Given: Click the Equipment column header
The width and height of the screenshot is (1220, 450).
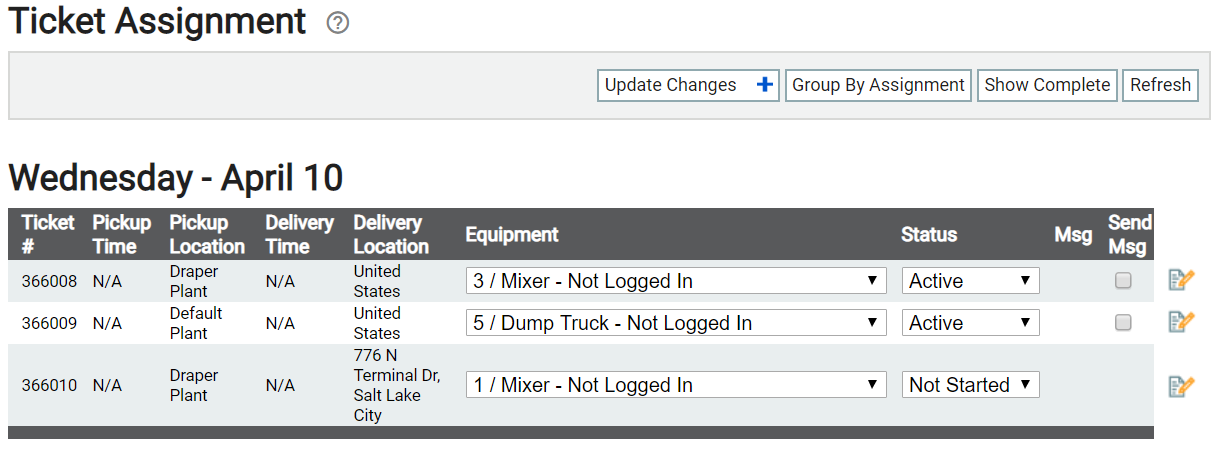Looking at the screenshot, I should [x=511, y=235].
